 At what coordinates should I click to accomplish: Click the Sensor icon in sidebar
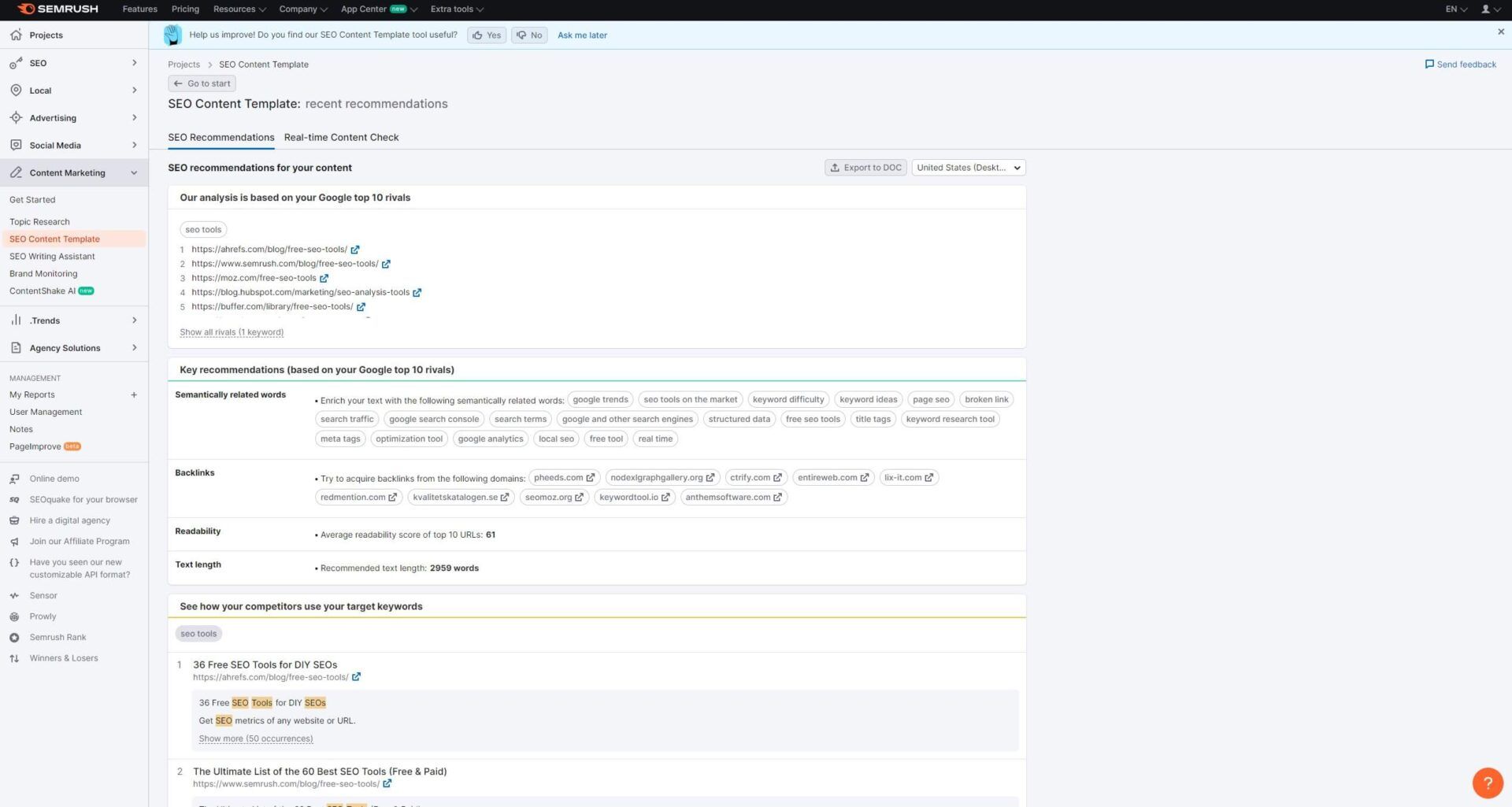point(14,596)
